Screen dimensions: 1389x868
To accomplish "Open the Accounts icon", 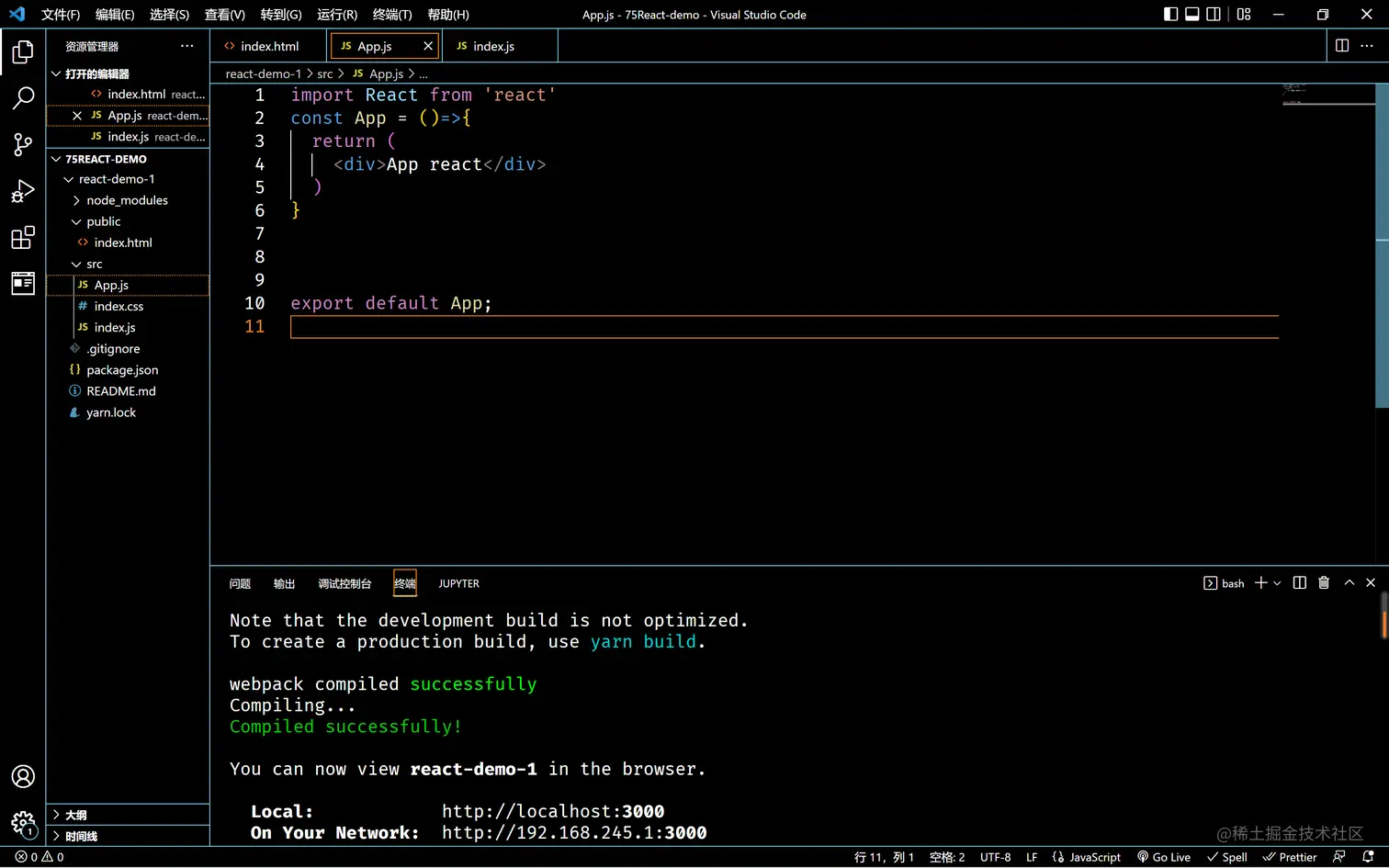I will click(x=23, y=776).
